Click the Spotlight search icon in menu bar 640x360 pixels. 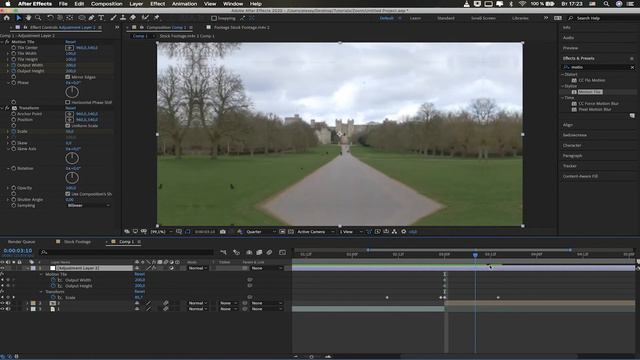click(607, 4)
